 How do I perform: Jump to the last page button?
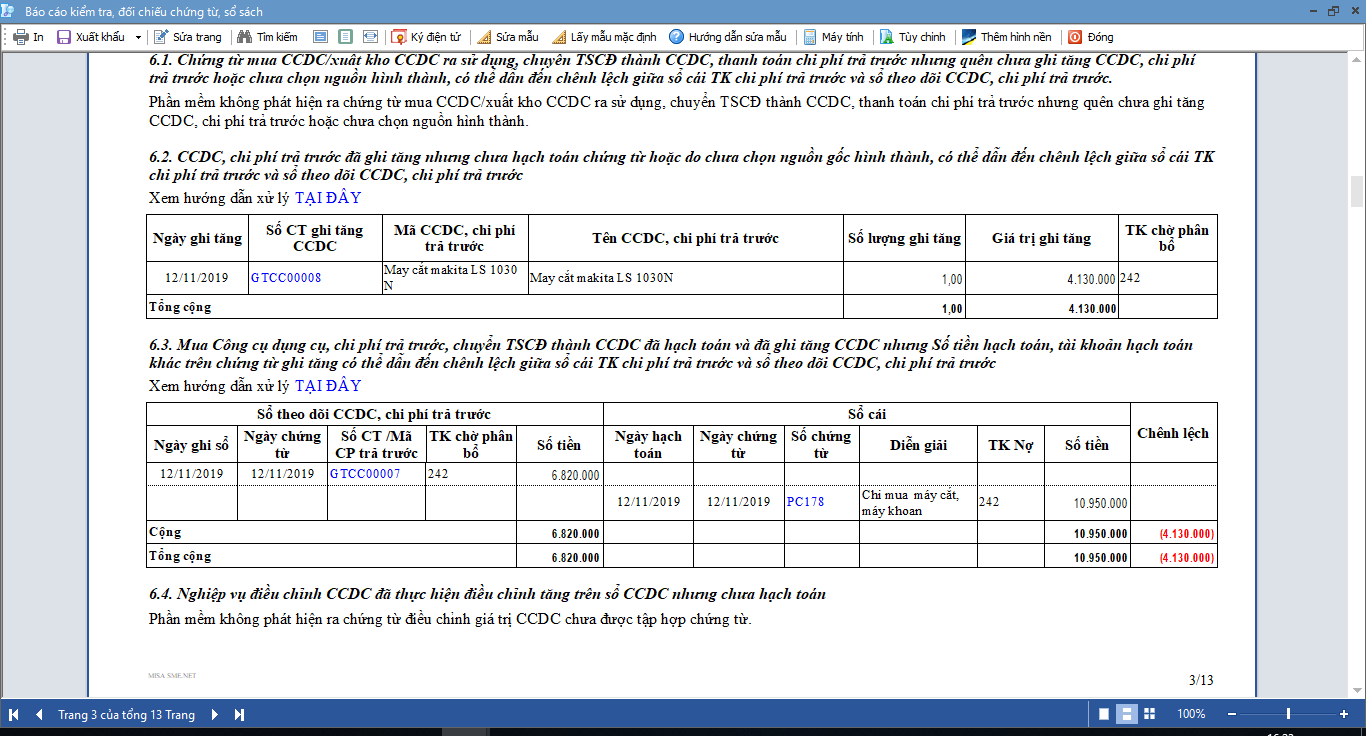(x=239, y=715)
